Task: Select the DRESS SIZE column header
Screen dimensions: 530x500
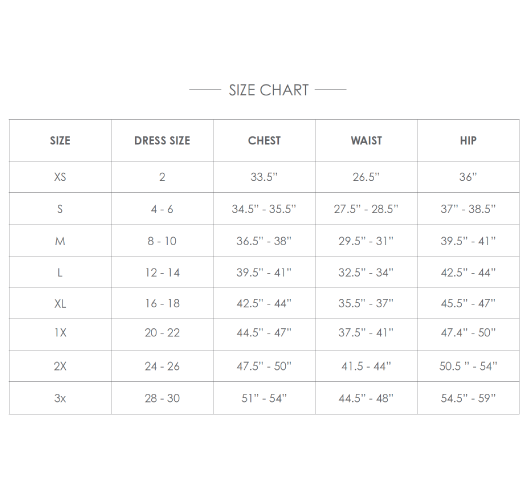Action: pyautogui.click(x=162, y=141)
